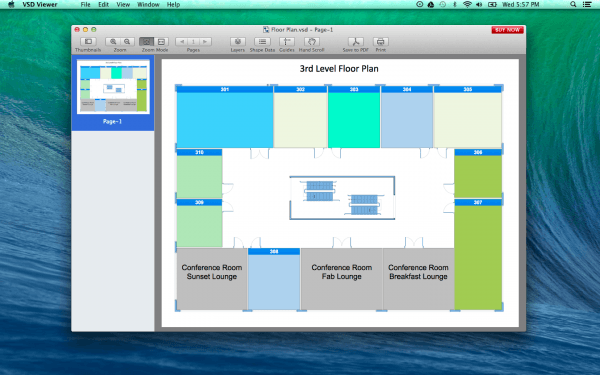Click the page number field in Pages

tap(193, 42)
